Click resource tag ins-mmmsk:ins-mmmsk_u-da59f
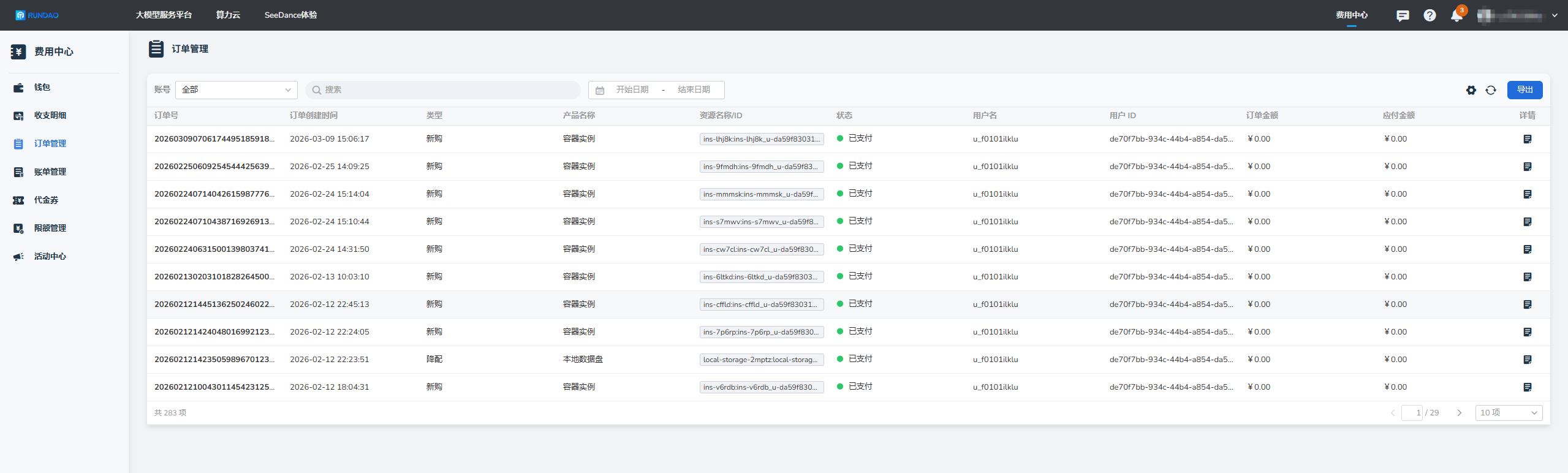1568x473 pixels. pyautogui.click(x=762, y=194)
